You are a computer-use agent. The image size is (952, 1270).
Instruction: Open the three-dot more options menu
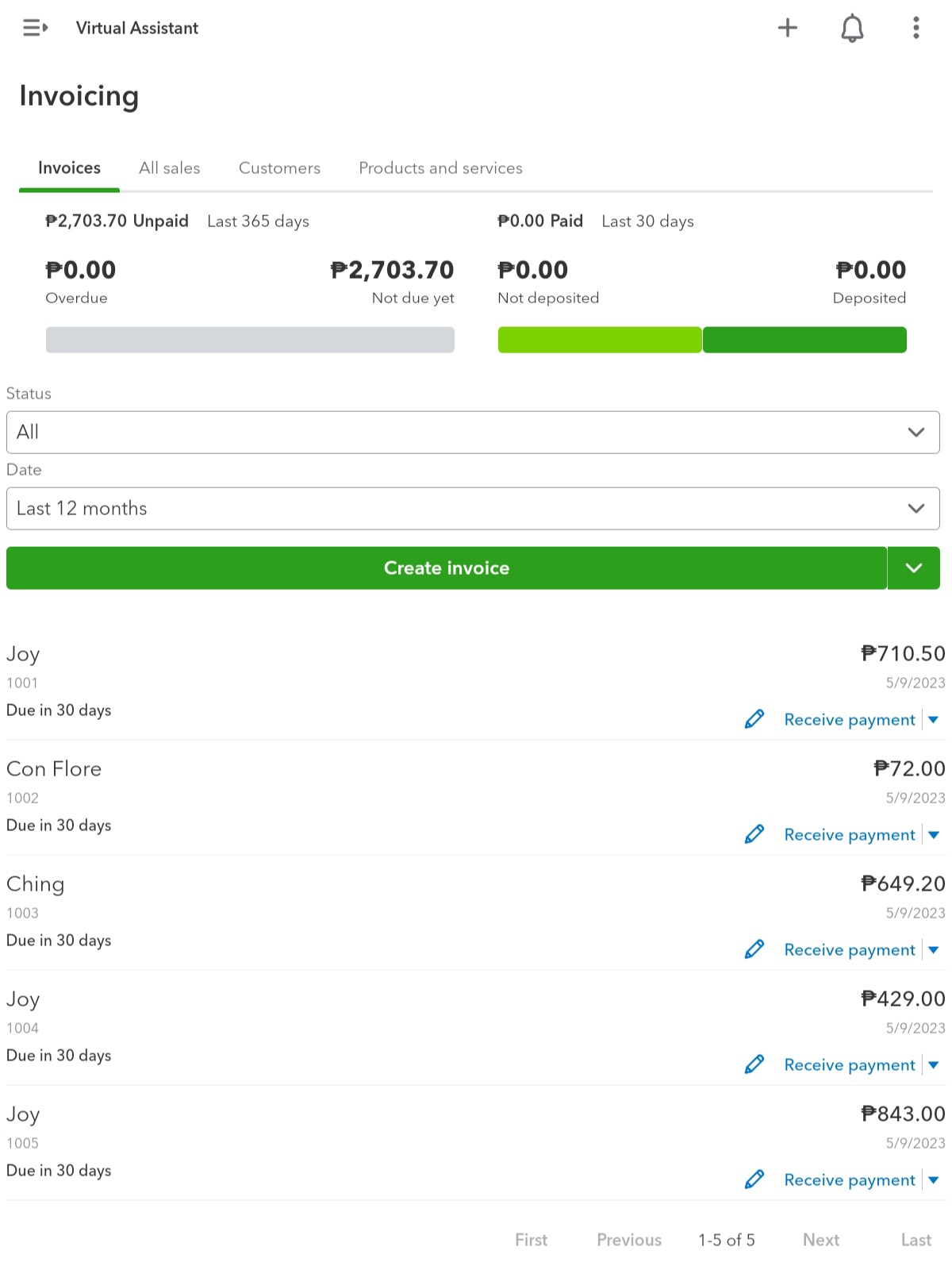tap(916, 28)
